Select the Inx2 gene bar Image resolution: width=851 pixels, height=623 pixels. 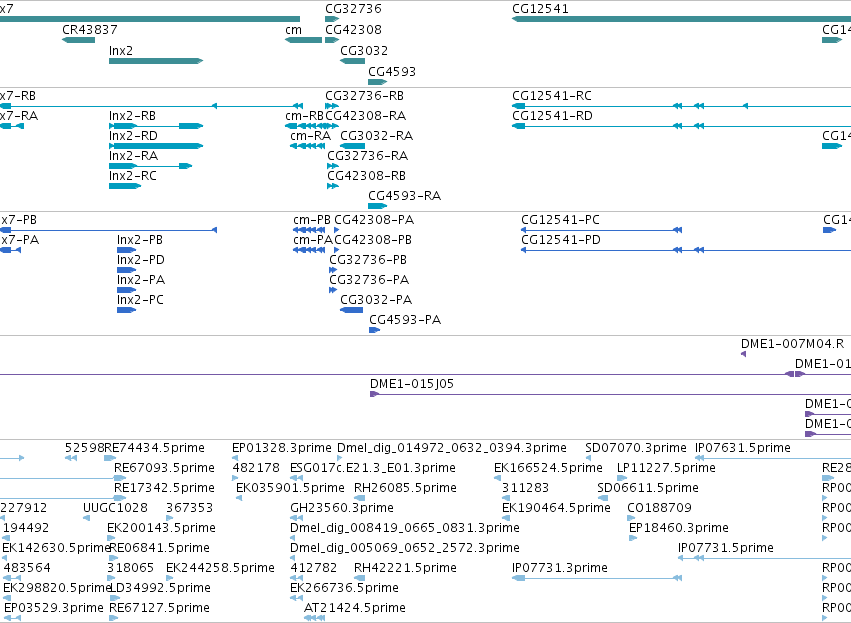point(156,61)
